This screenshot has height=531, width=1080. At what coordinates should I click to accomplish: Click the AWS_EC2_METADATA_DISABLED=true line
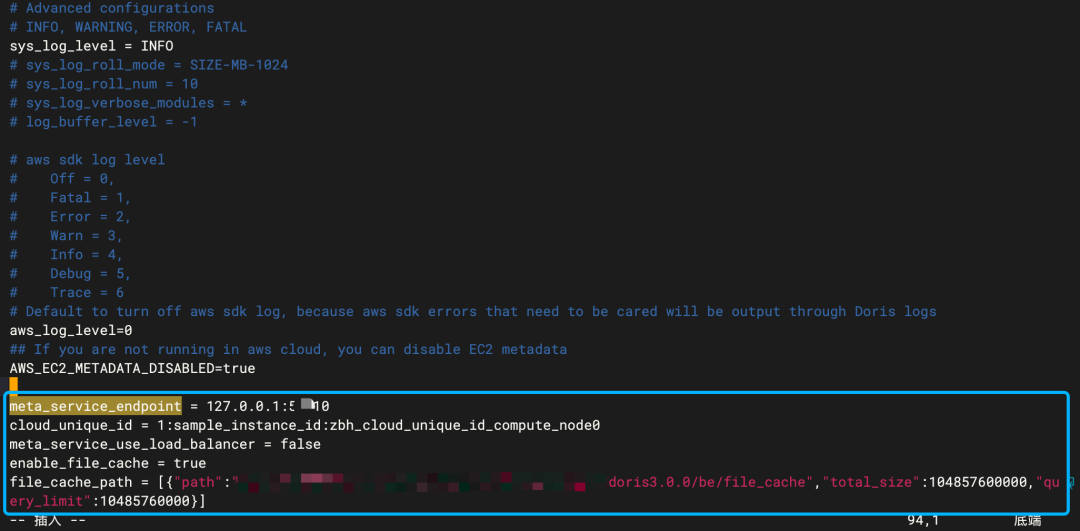(132, 368)
